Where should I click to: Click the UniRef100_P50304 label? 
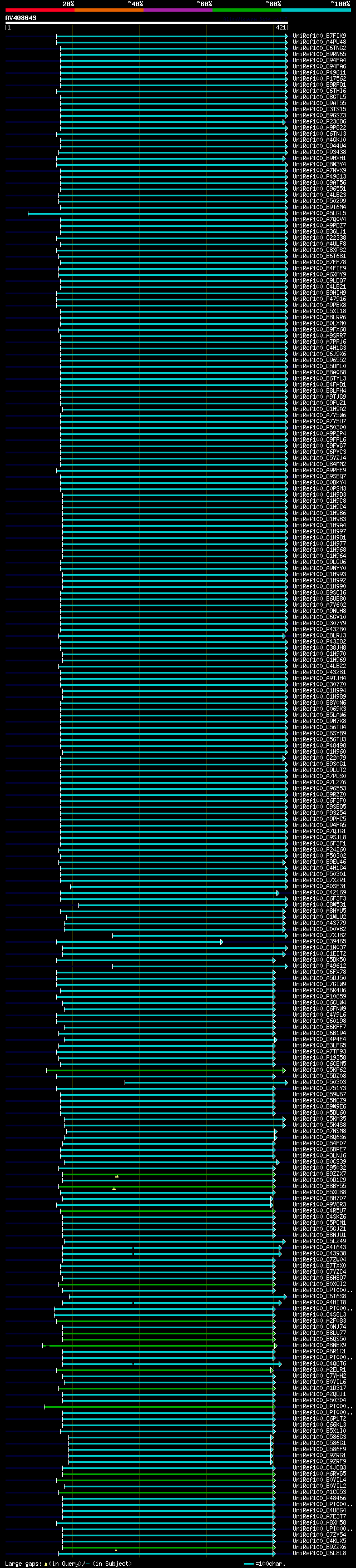point(319,1401)
